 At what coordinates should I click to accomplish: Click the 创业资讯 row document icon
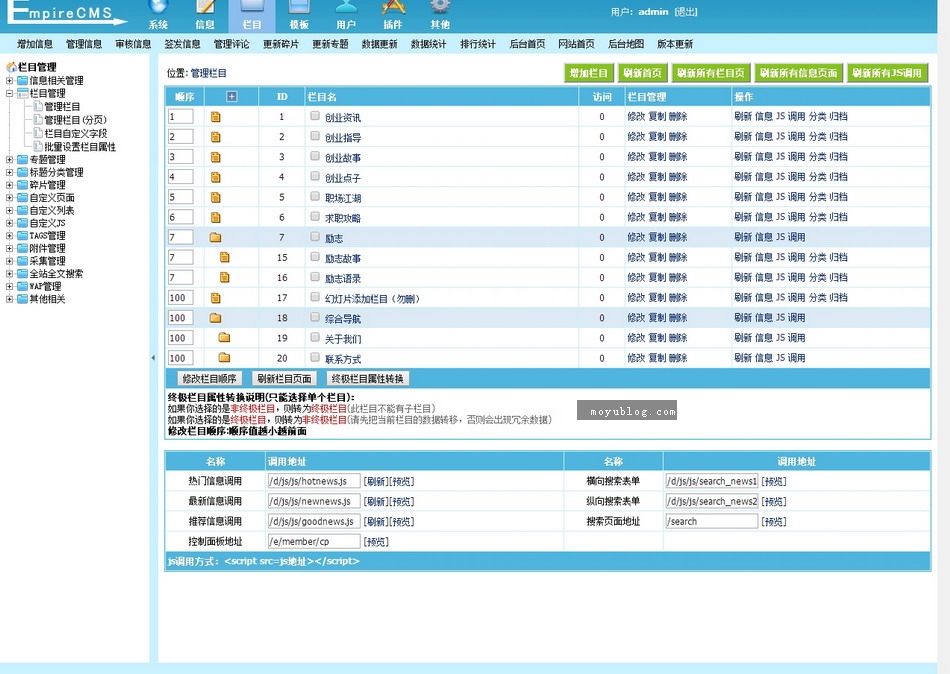(216, 117)
